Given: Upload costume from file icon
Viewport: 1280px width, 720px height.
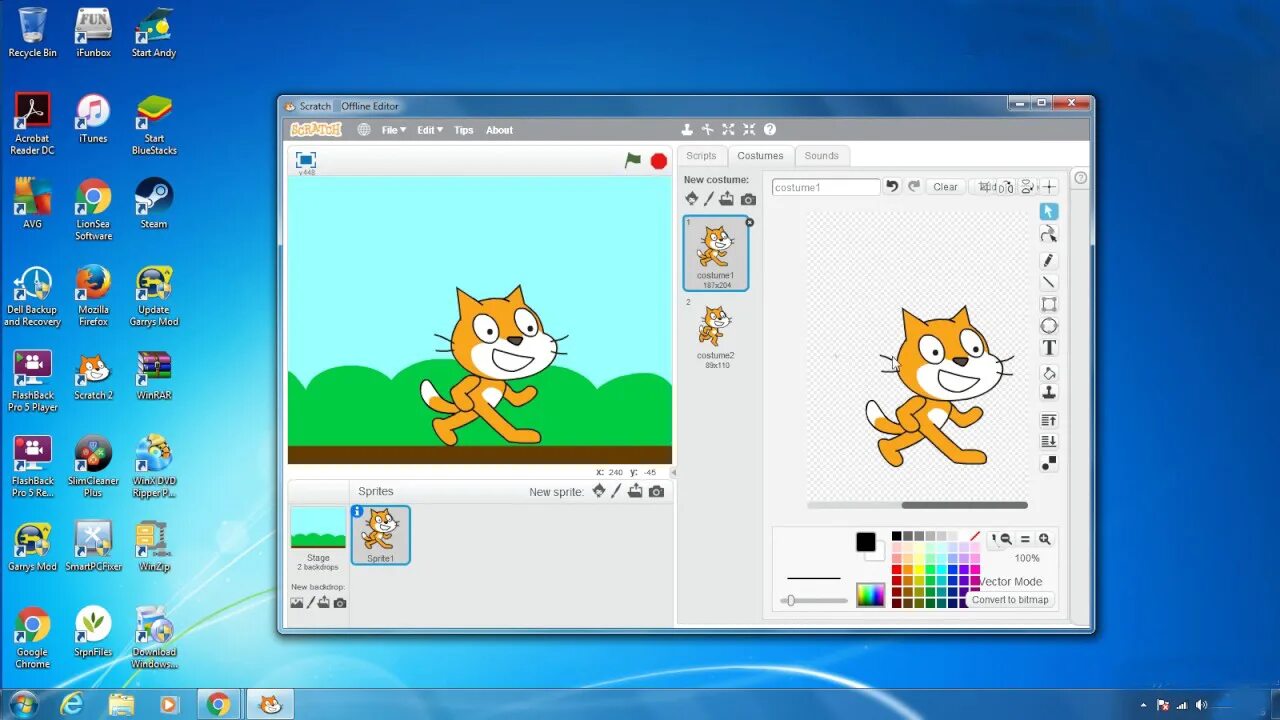Looking at the screenshot, I should (727, 199).
